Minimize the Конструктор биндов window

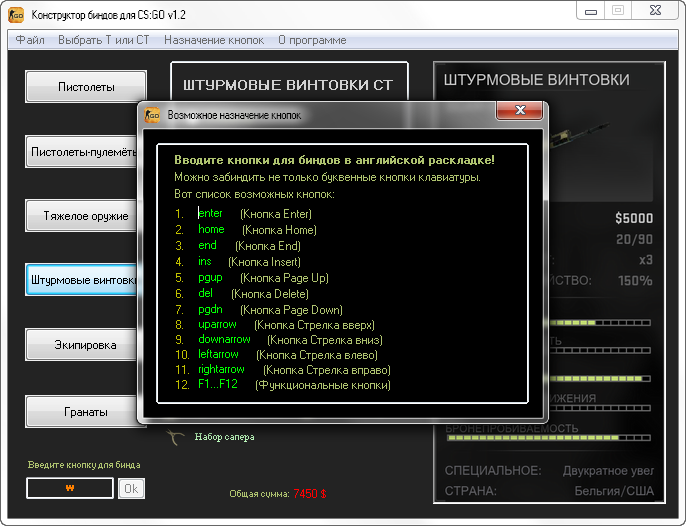[x=591, y=11]
